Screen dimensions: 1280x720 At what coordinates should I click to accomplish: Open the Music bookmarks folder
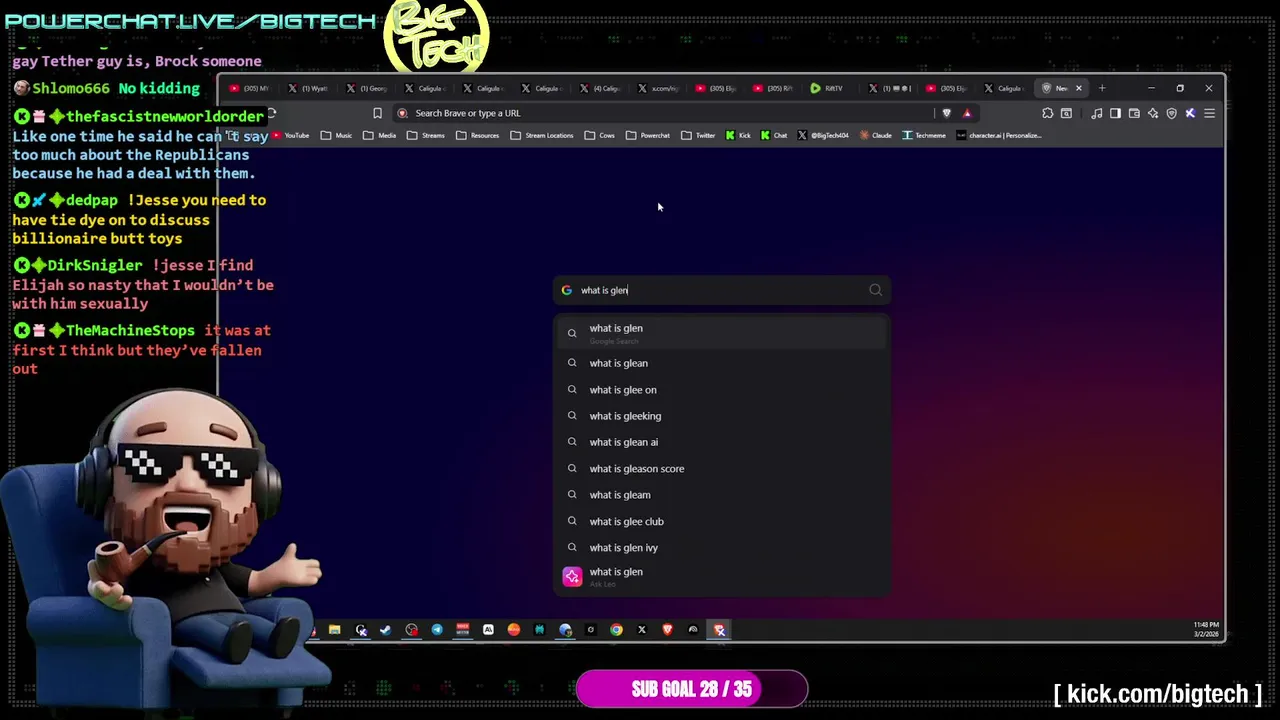336,135
